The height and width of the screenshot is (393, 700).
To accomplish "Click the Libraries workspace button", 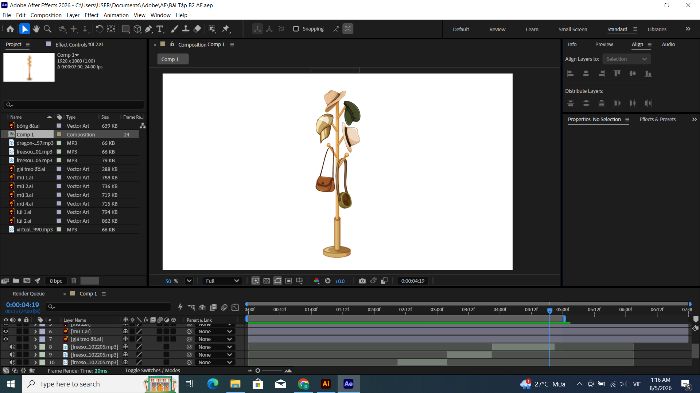I will pos(657,29).
